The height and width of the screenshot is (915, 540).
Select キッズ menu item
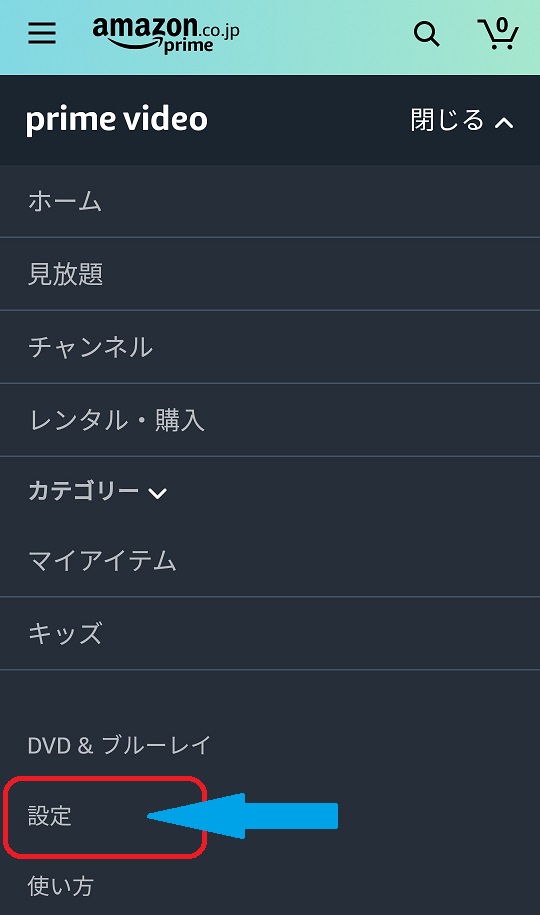[270, 633]
